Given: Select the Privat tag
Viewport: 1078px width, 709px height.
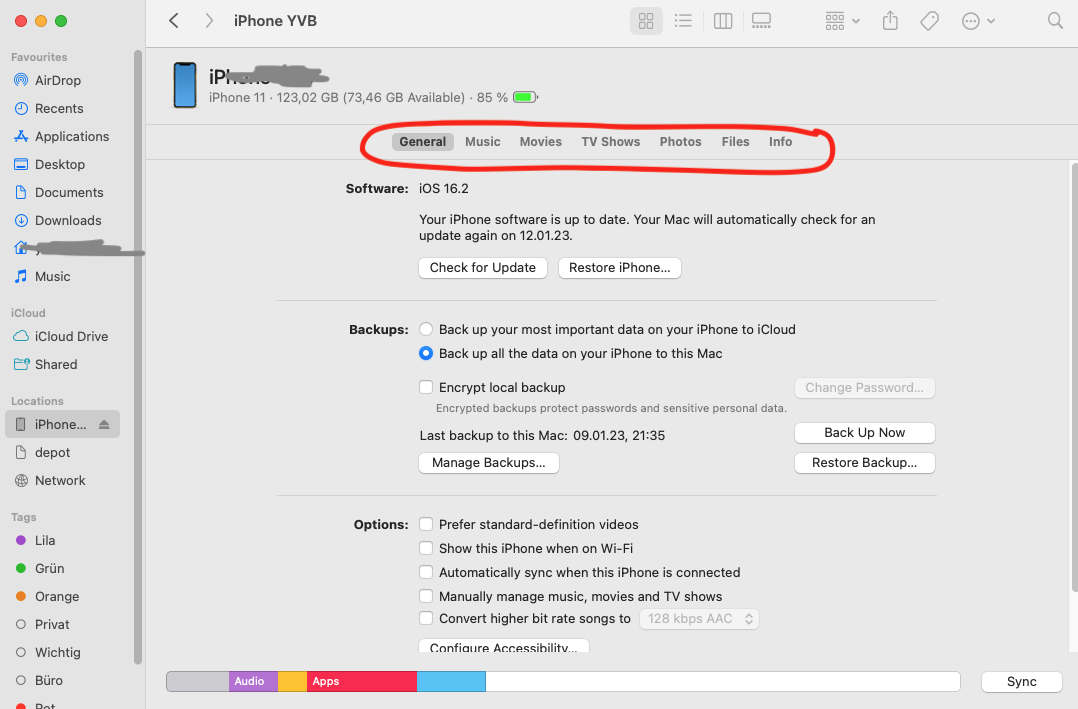Looking at the screenshot, I should point(52,624).
